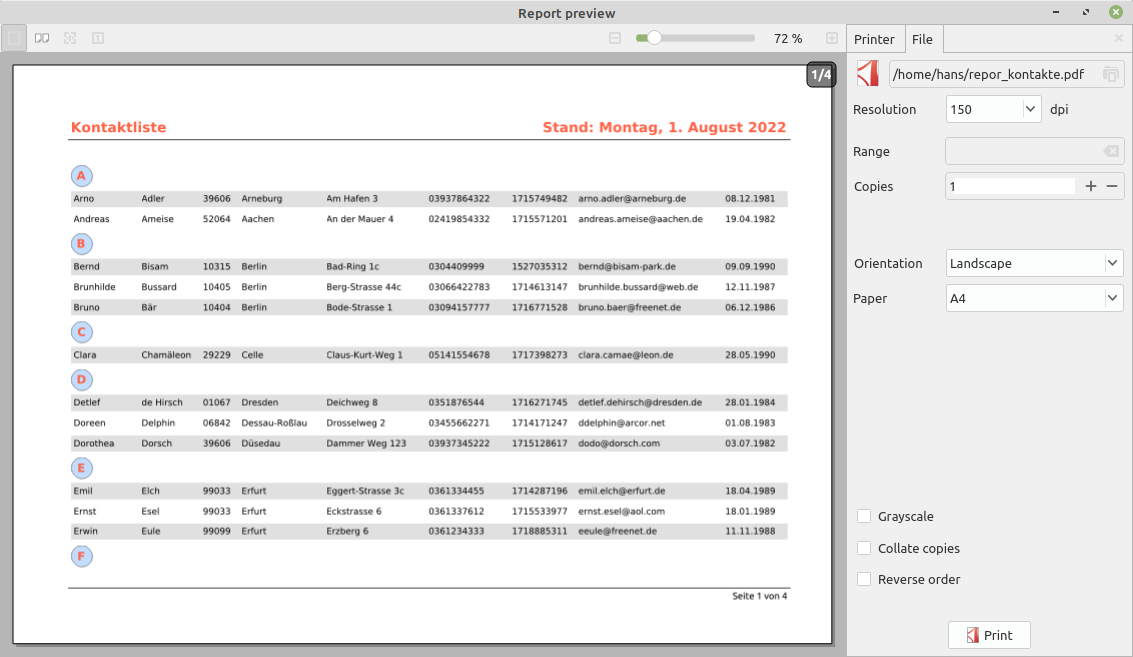Click the single page view icon
Viewport: 1133px width, 657px height.
[14, 38]
